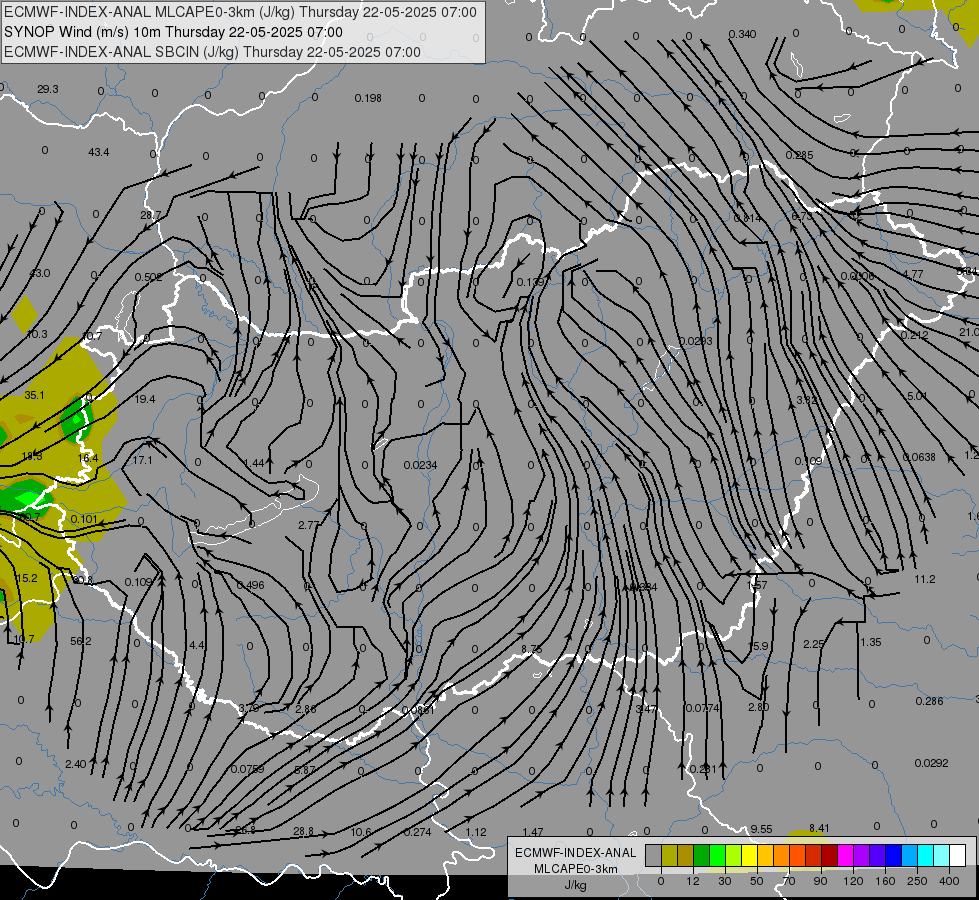The height and width of the screenshot is (900, 979).
Task: Click the map value '0.0292'
Action: [x=932, y=763]
